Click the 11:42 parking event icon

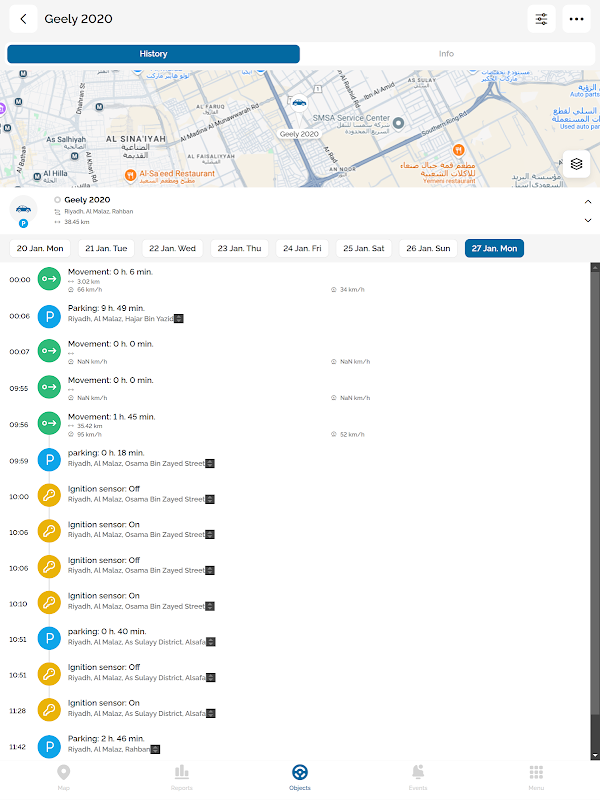[x=49, y=746]
